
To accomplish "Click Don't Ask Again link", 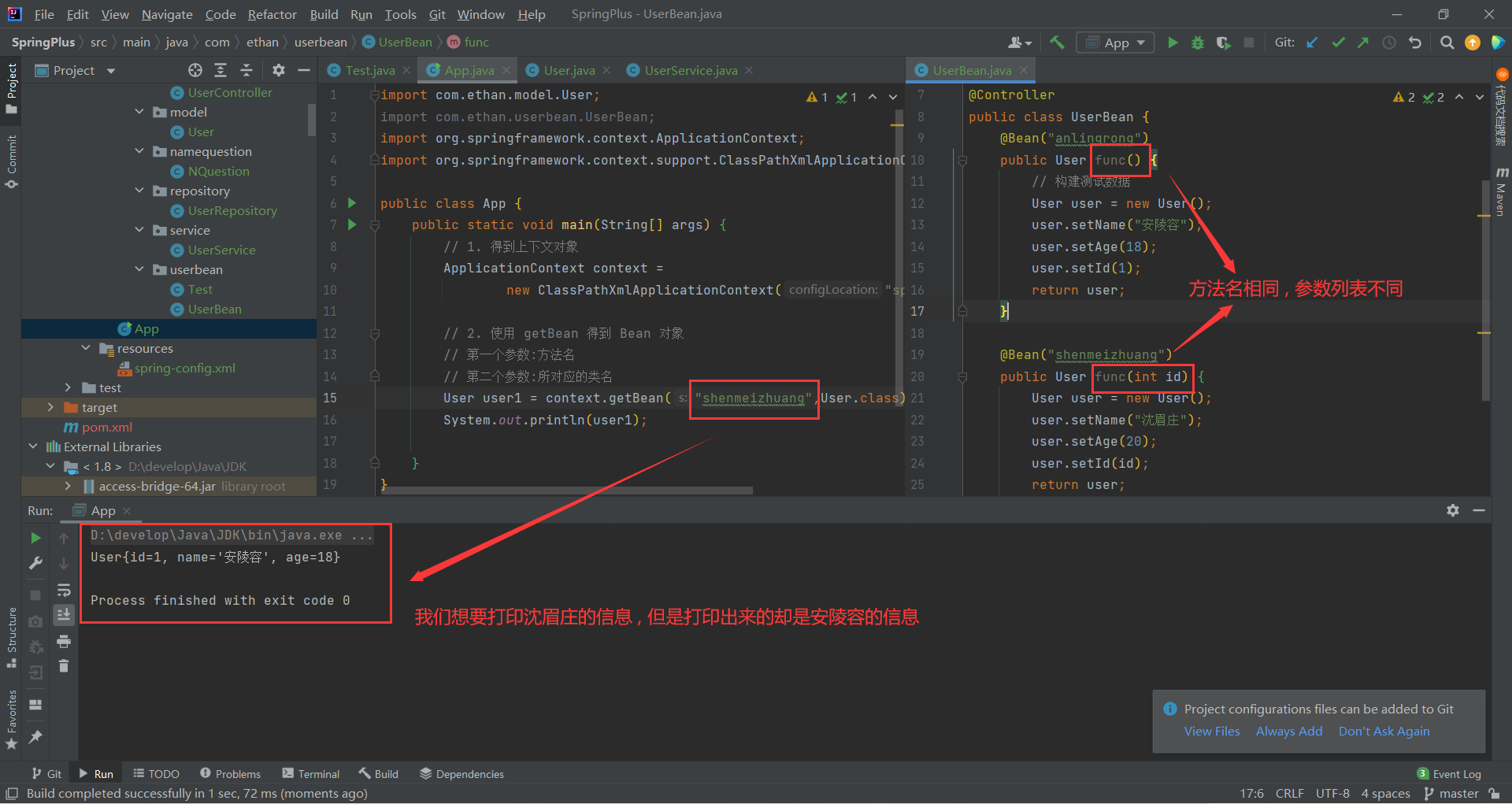I will [x=1384, y=731].
